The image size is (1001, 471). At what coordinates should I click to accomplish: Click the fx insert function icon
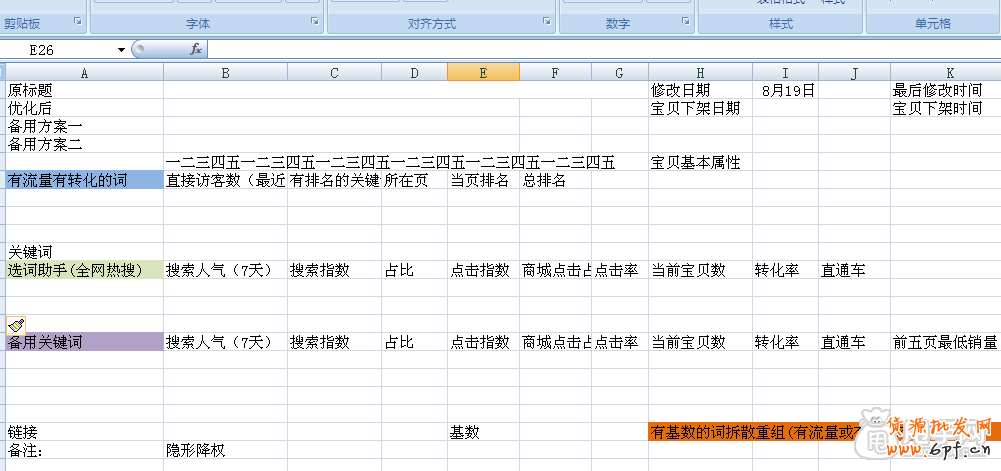[x=196, y=49]
